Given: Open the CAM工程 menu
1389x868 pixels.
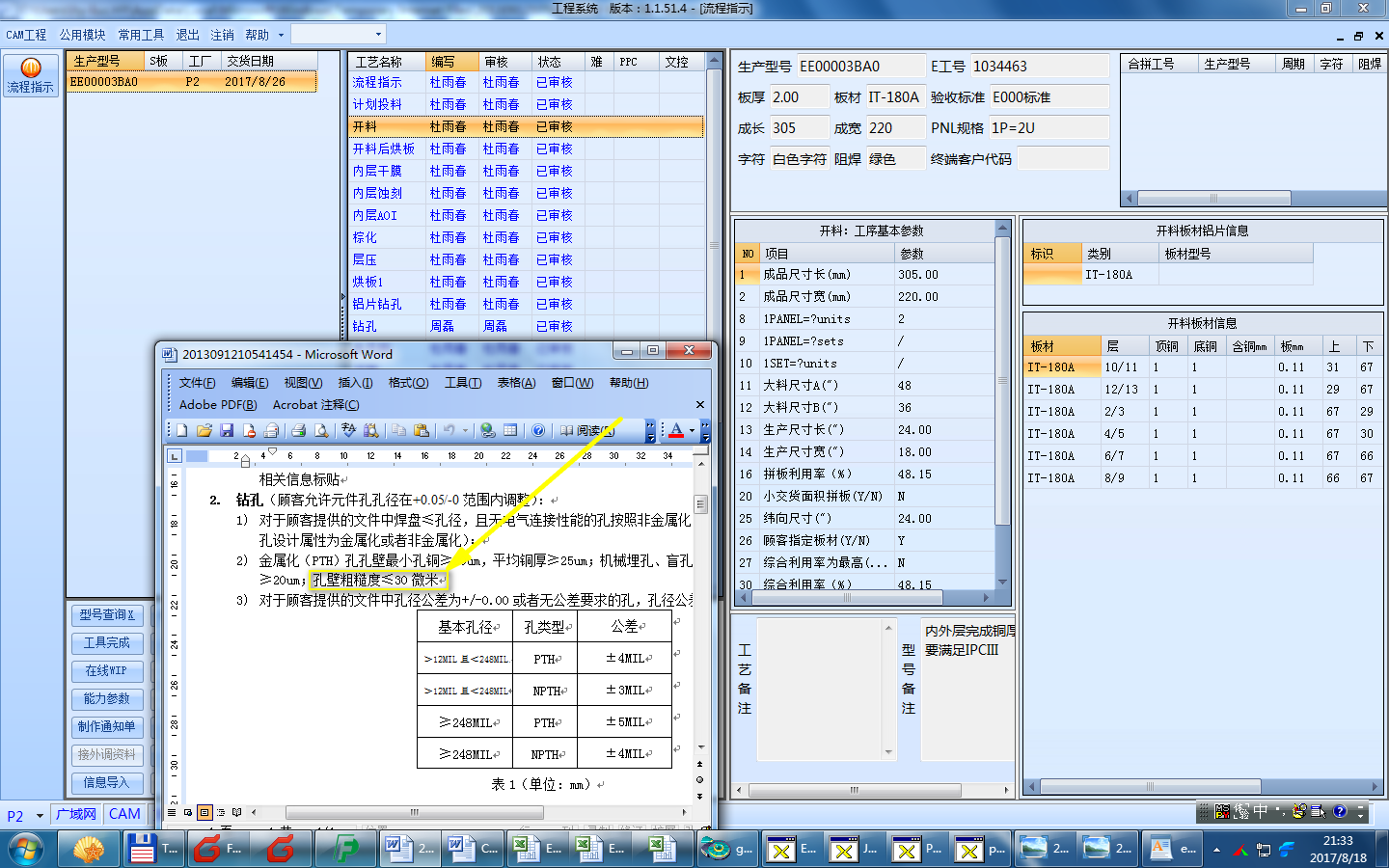Looking at the screenshot, I should coord(26,35).
